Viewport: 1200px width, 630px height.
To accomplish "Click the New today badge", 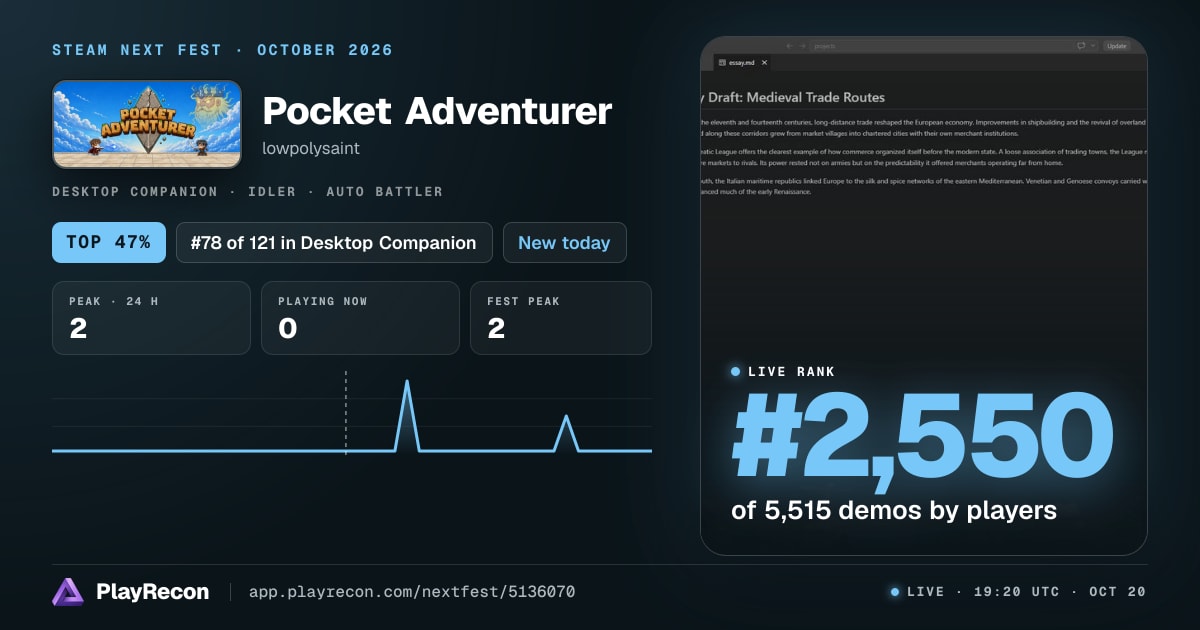I will (x=564, y=243).
